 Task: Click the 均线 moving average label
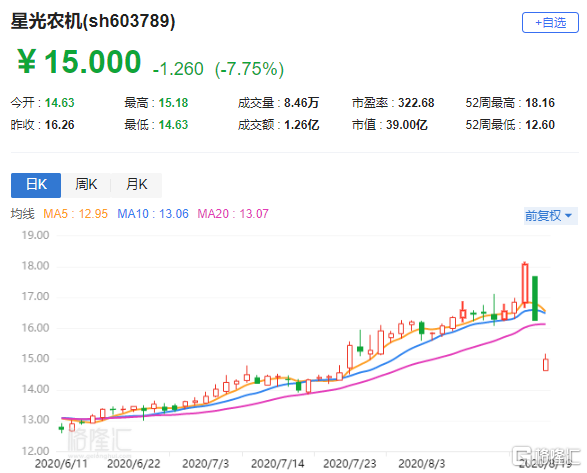point(22,214)
